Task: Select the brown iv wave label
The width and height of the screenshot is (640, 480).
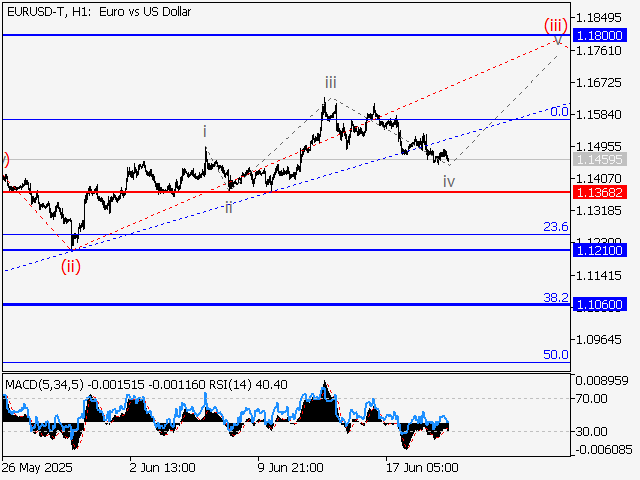Action: 450,181
